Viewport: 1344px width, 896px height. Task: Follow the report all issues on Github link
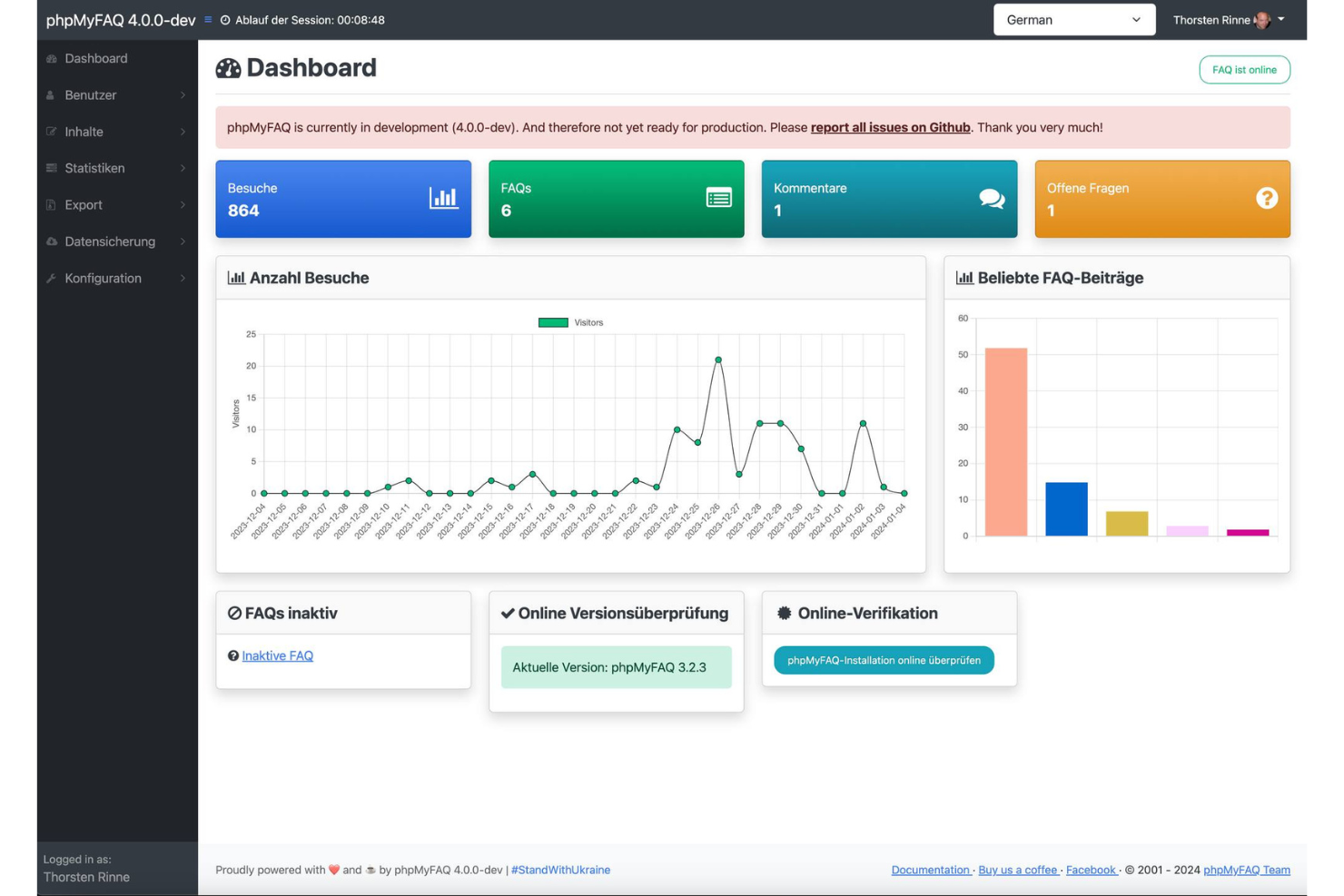tap(890, 128)
